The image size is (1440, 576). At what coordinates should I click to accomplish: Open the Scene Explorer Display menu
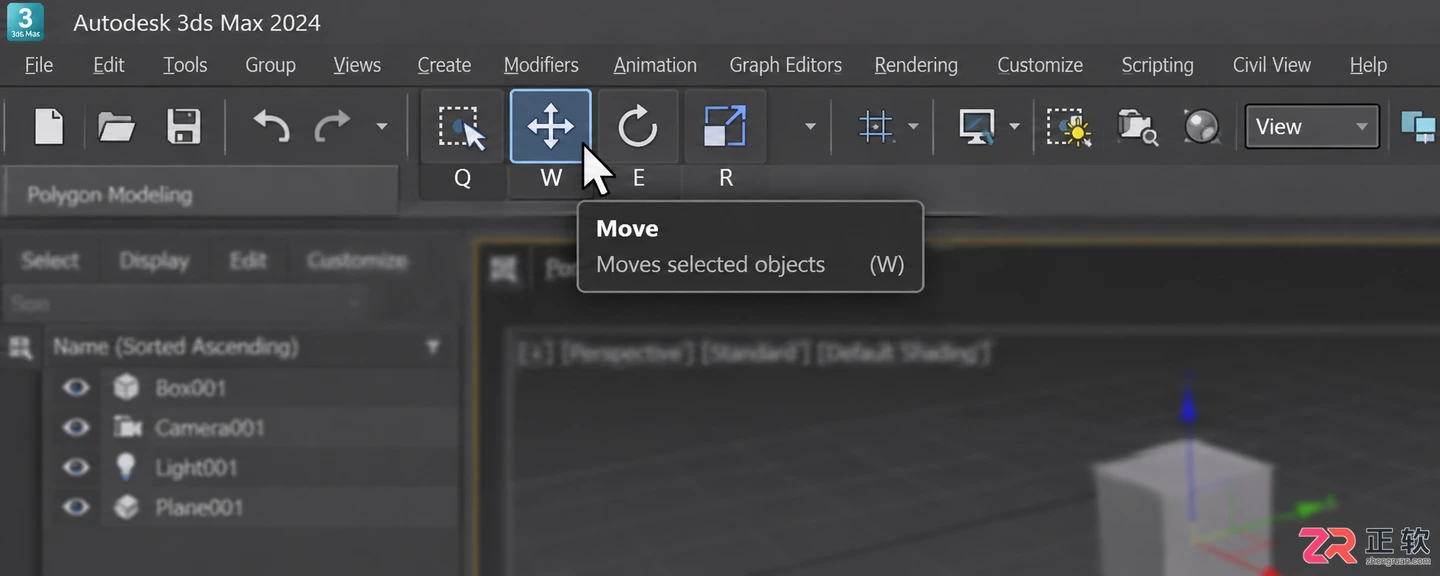(x=154, y=261)
